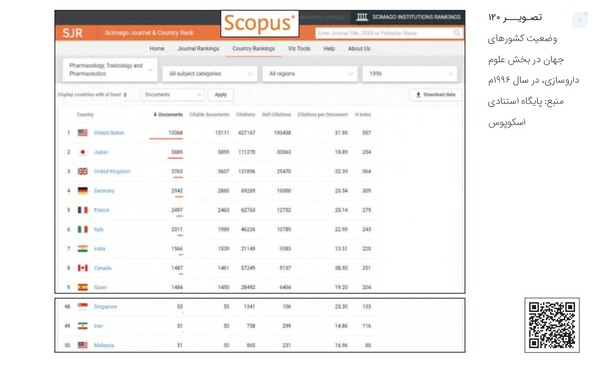
Task: Click the SJR logo
Action: [73, 33]
